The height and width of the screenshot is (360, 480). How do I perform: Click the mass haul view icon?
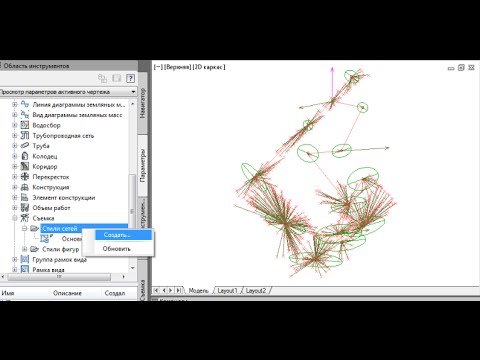pyautogui.click(x=25, y=115)
